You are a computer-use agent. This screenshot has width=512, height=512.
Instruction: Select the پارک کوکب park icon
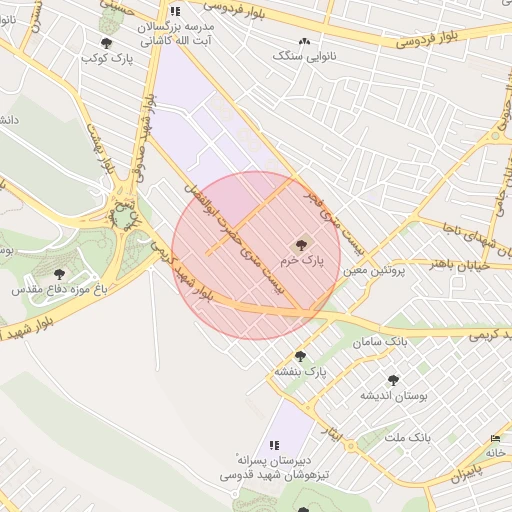106,43
